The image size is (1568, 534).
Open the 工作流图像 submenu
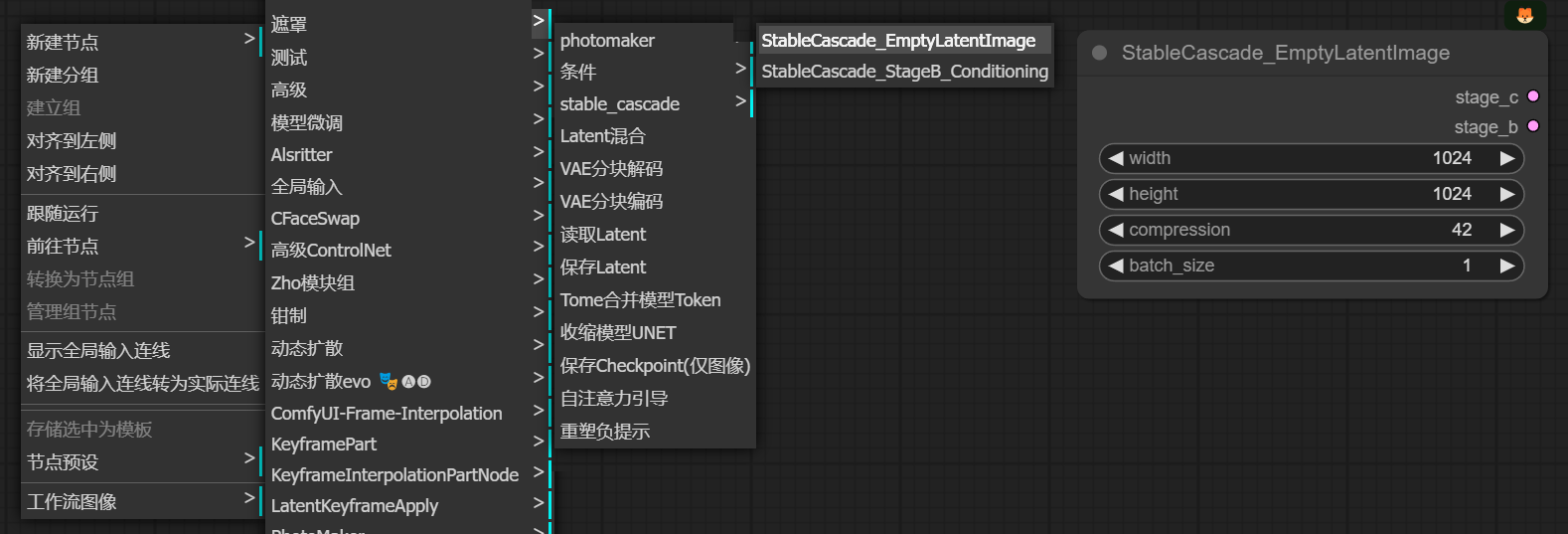[x=141, y=501]
